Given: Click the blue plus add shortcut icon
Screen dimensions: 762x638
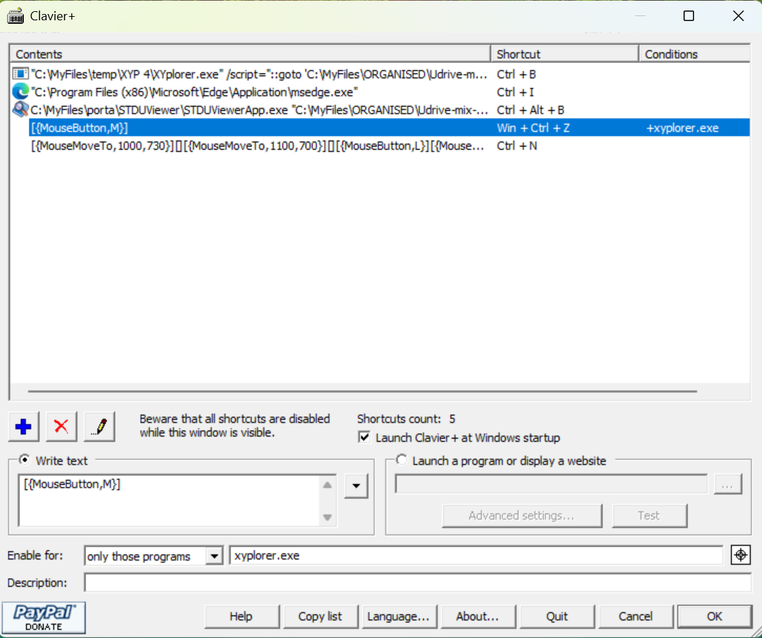Looking at the screenshot, I should coord(24,427).
